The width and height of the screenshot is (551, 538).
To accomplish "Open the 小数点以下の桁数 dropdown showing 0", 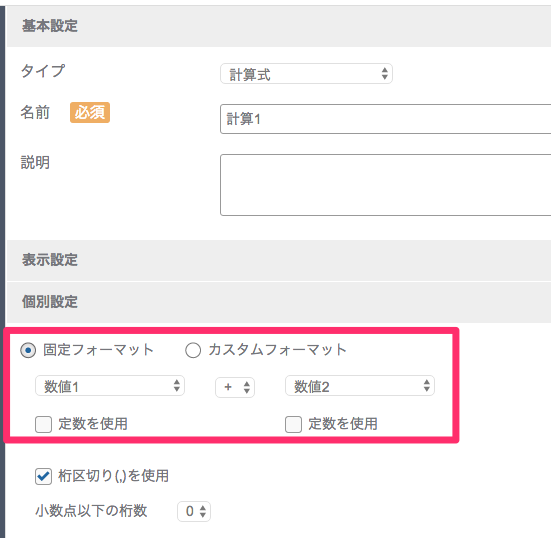I will coord(194,511).
